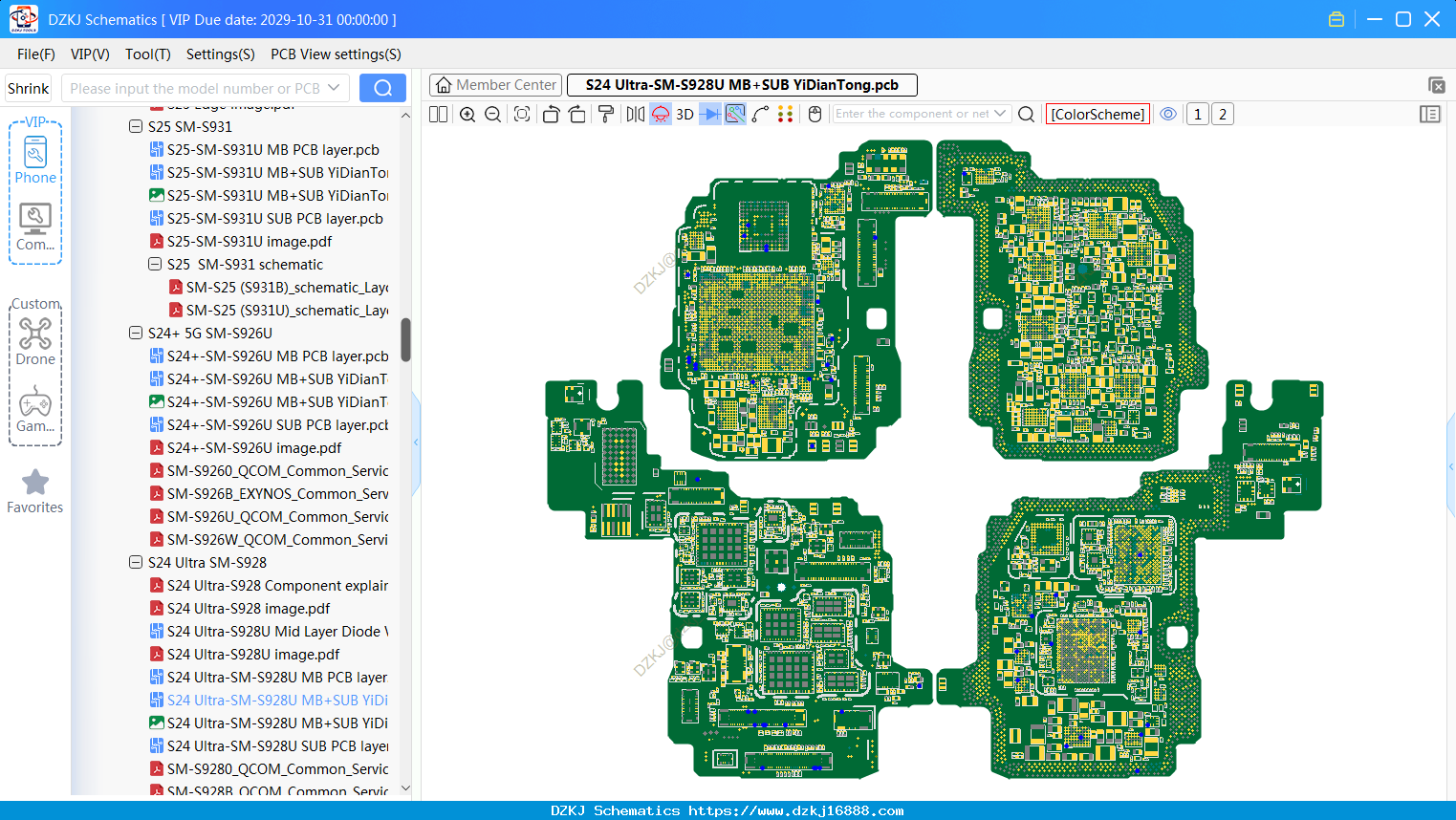Select S24 Ultra-SM-S928U MB+SUB YiDianTong.pcb tab
Image resolution: width=1456 pixels, height=820 pixels.
(x=742, y=85)
